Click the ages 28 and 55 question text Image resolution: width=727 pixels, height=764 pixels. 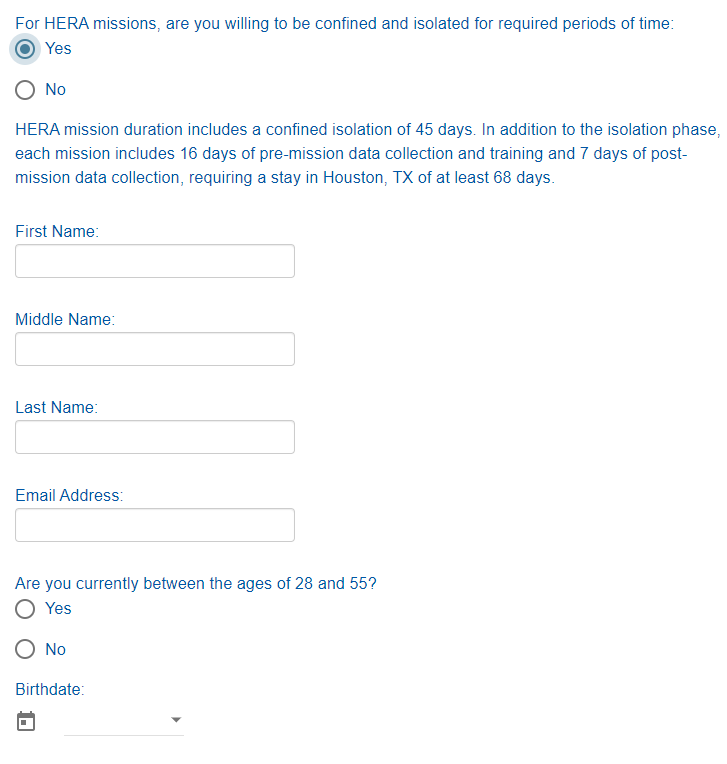coord(196,584)
